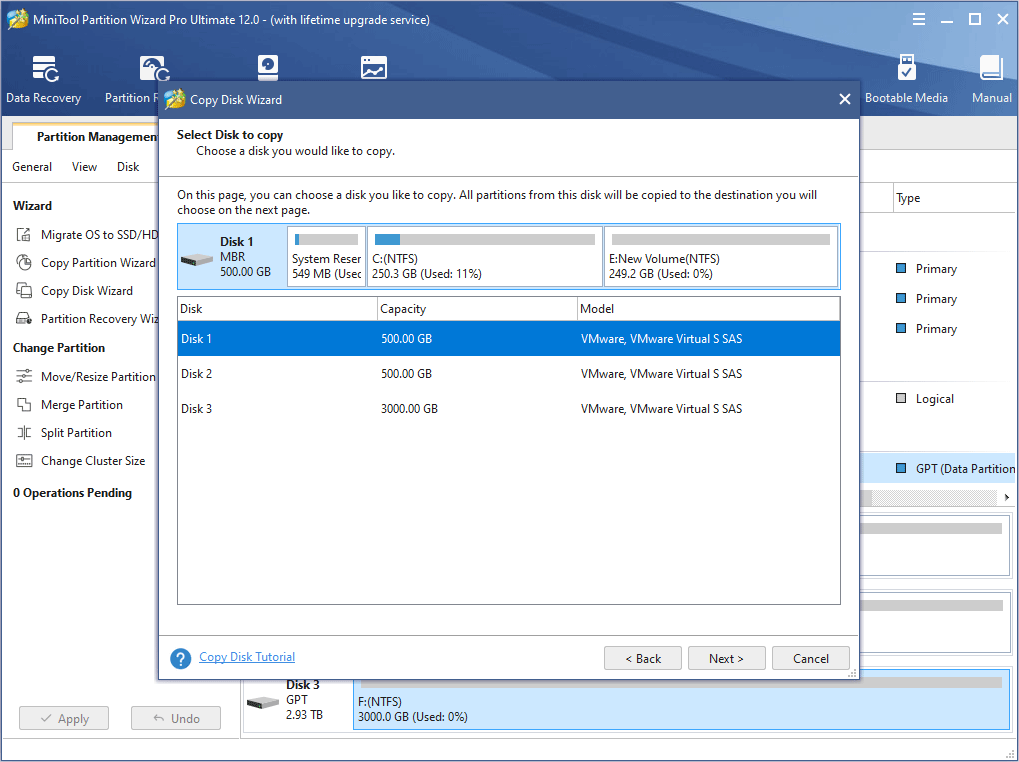This screenshot has height=762, width=1019.
Task: Switch to Partition Management tab
Action: click(87, 136)
